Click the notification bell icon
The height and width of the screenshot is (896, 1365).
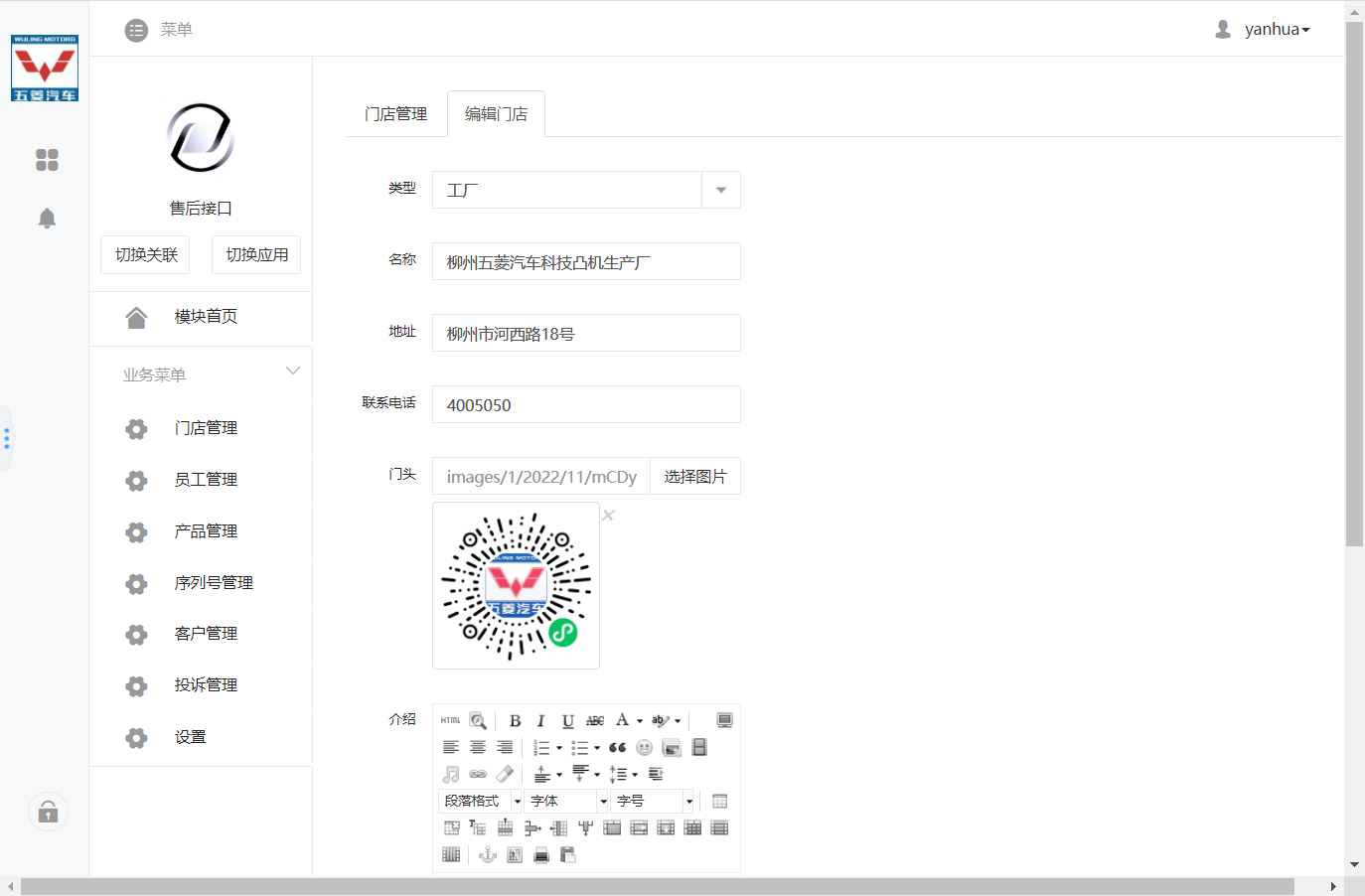[47, 219]
